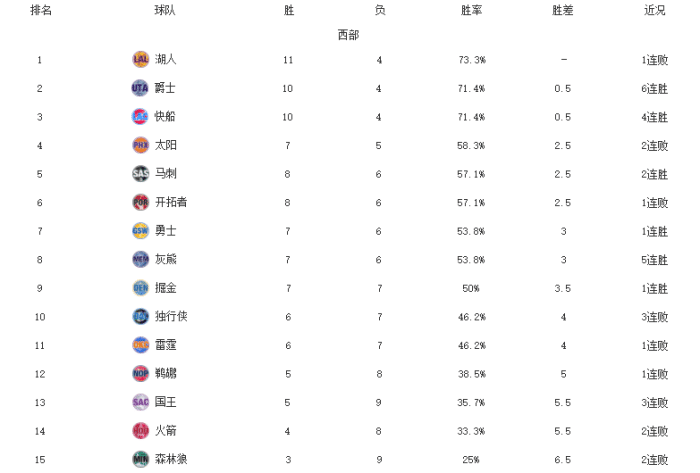Click the 近况 column header
The height and width of the screenshot is (473, 700).
pos(655,10)
